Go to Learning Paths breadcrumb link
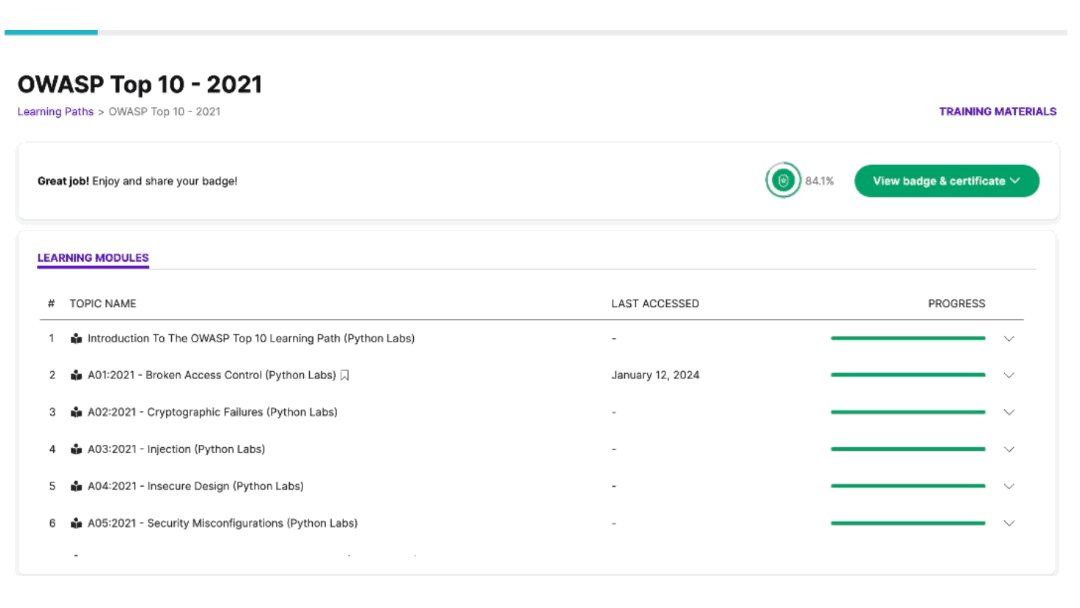This screenshot has height=608, width=1080. pyautogui.click(x=55, y=112)
